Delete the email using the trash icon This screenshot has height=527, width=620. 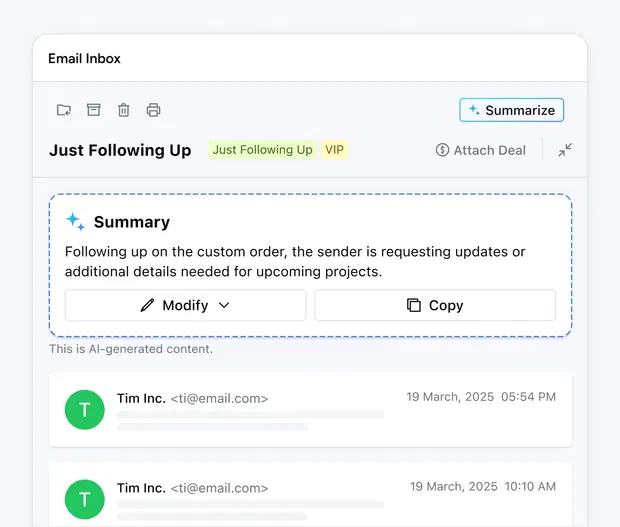click(123, 110)
